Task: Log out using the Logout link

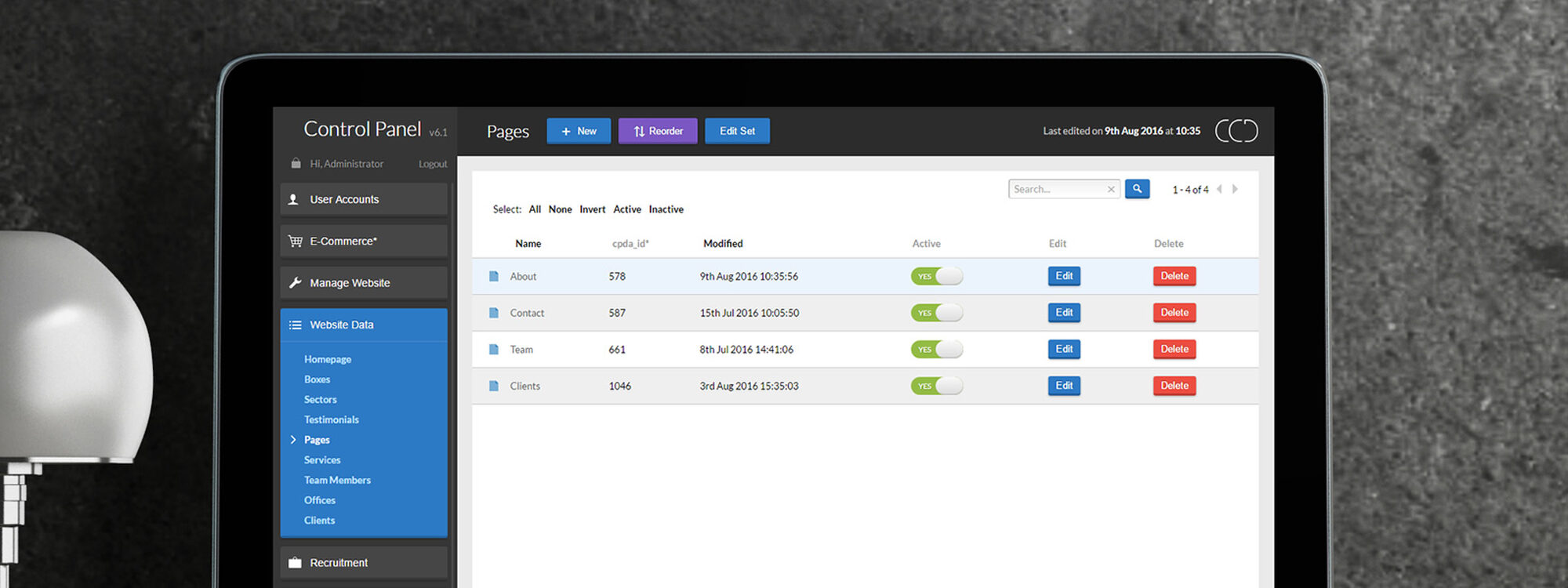Action: coord(433,164)
